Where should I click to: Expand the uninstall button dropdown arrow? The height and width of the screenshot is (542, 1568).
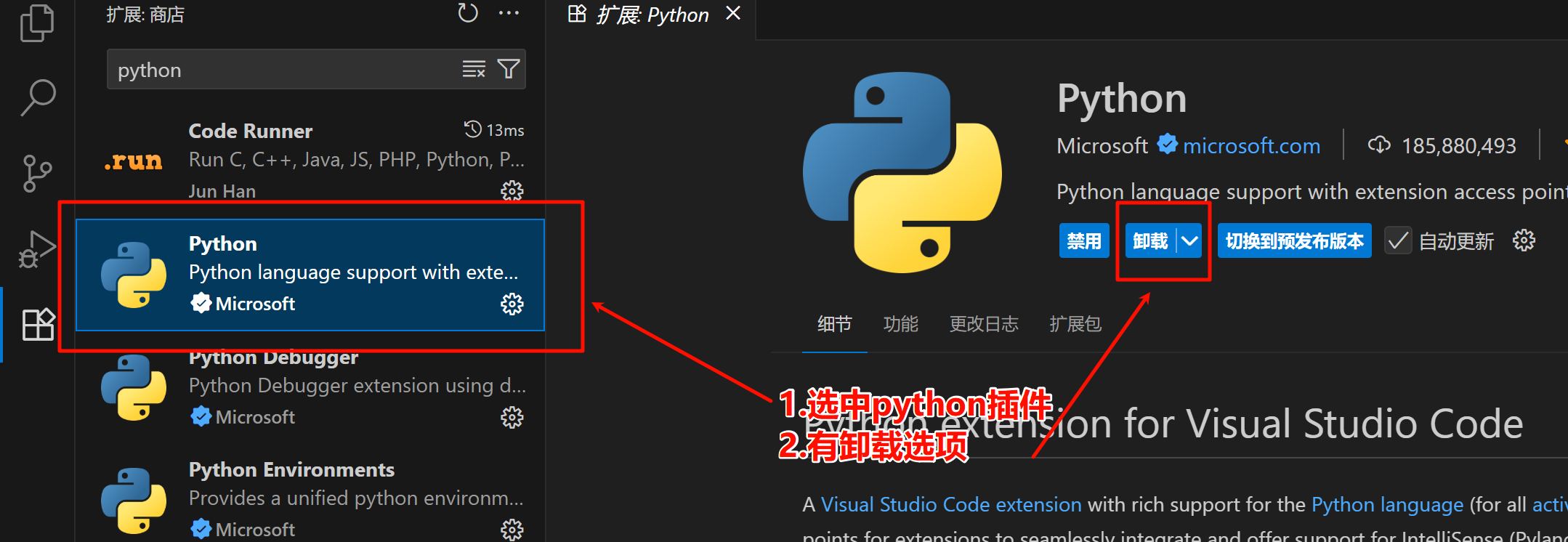point(1189,241)
